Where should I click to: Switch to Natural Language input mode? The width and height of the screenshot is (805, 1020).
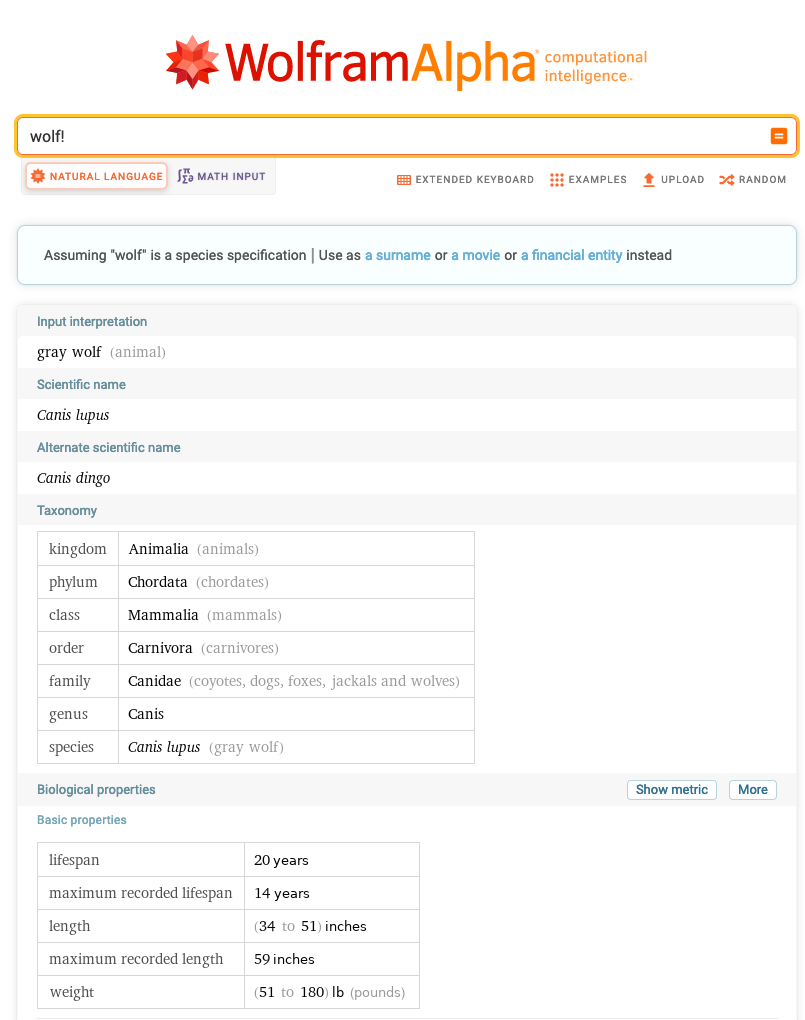[x=97, y=176]
